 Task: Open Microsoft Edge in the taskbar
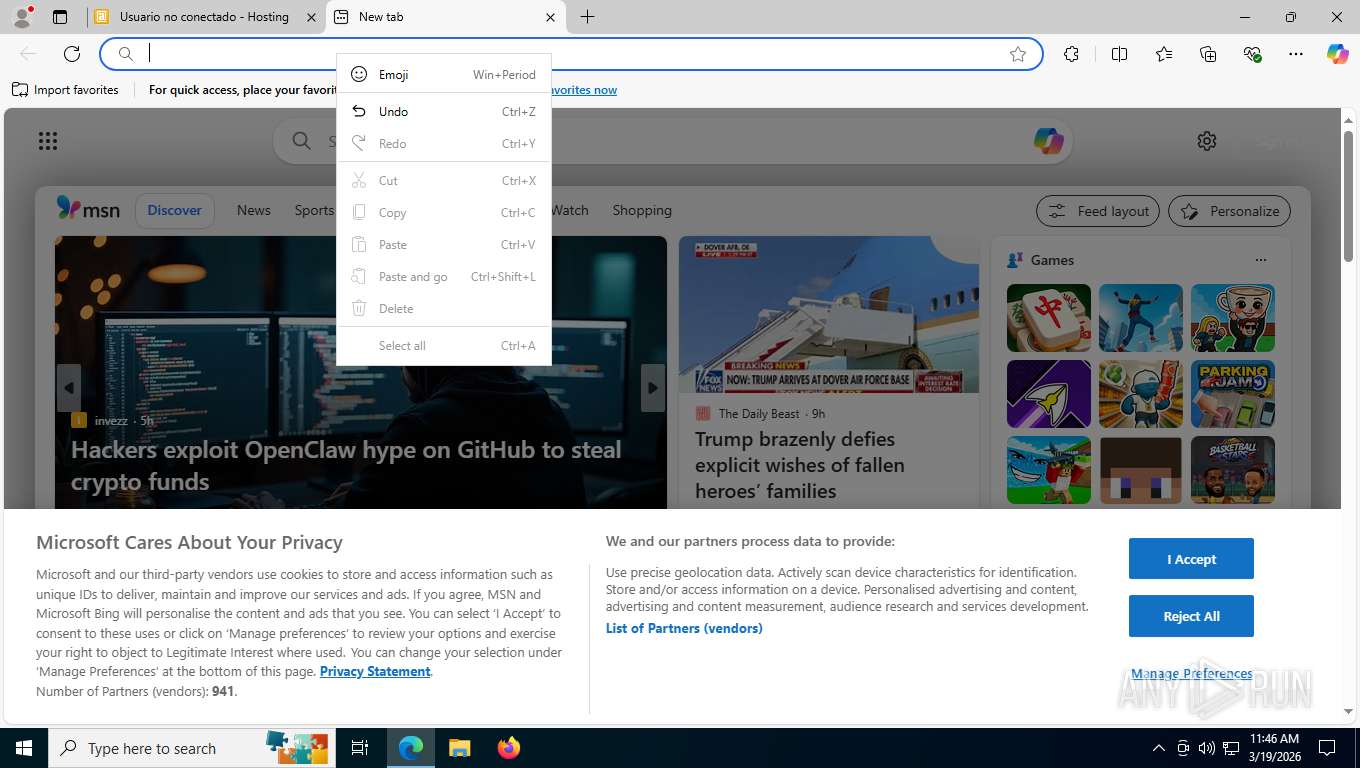pos(411,748)
